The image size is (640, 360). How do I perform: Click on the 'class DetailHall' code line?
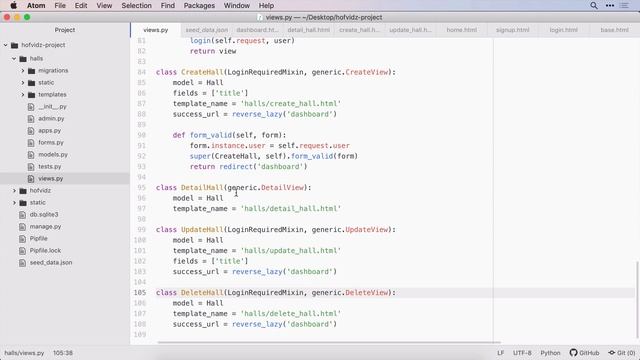(233, 188)
